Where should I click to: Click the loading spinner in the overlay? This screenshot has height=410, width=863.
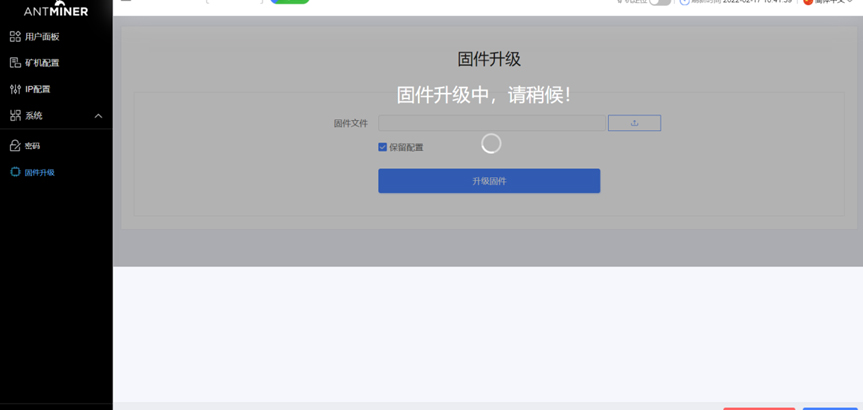click(491, 144)
